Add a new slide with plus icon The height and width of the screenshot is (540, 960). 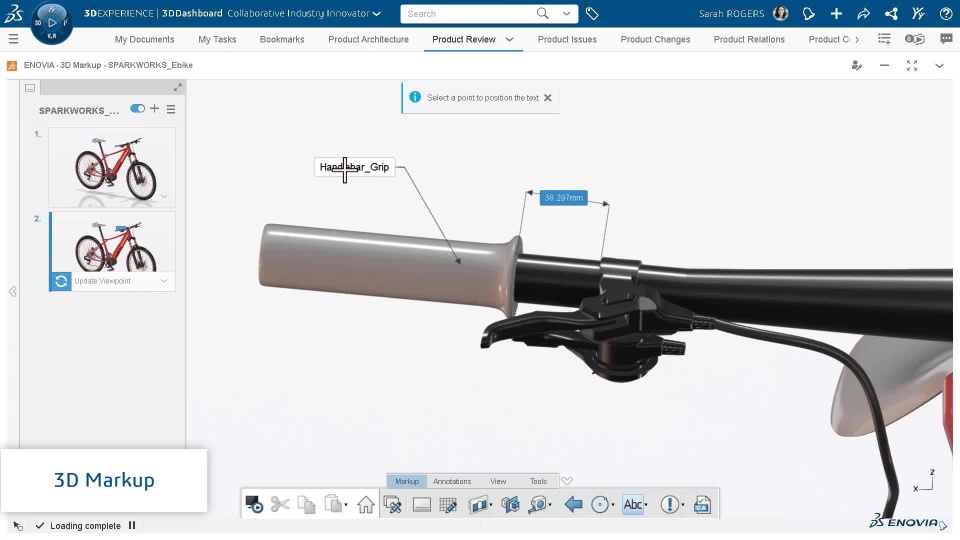[x=154, y=108]
